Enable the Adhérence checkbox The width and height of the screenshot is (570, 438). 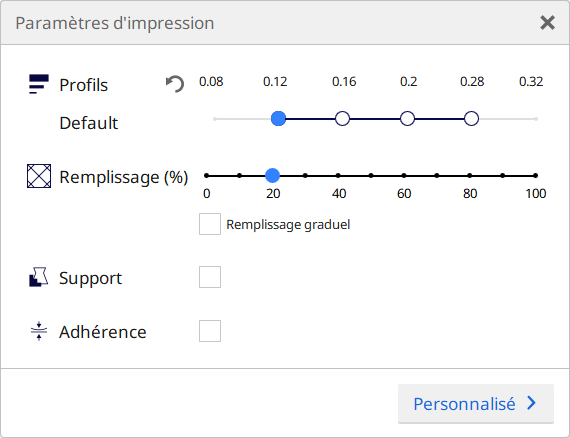210,331
